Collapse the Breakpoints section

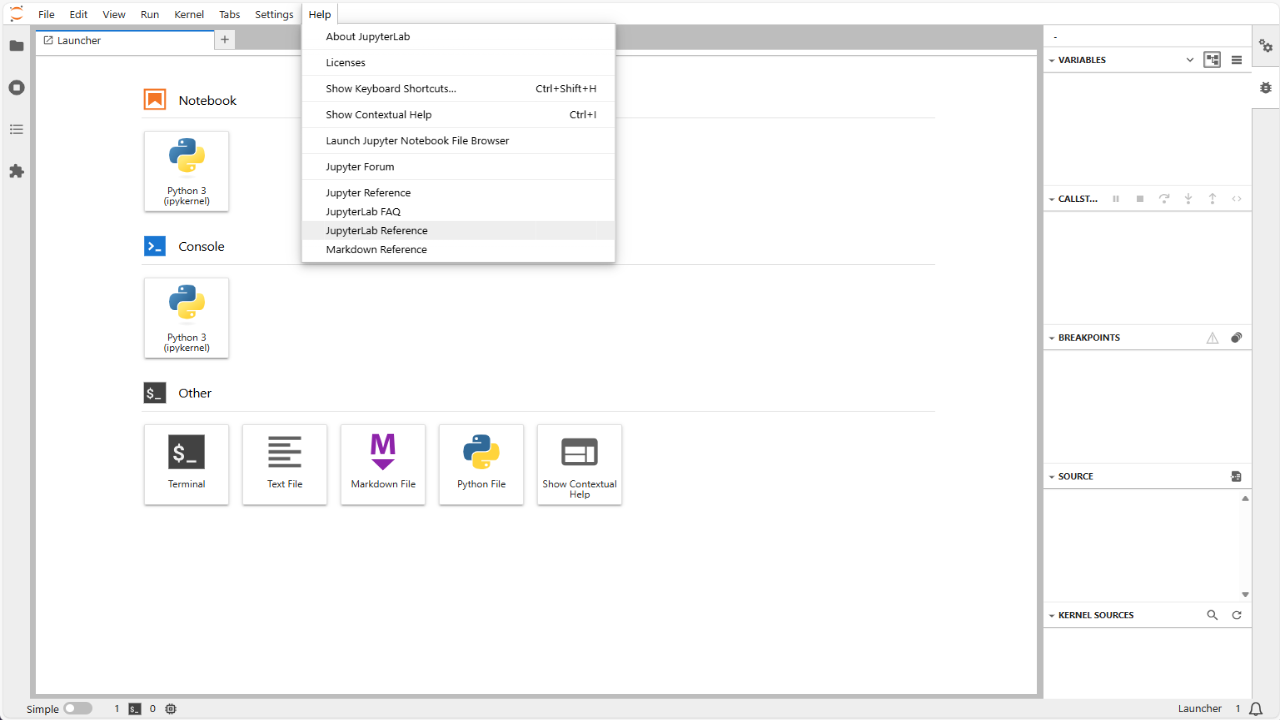click(1052, 338)
